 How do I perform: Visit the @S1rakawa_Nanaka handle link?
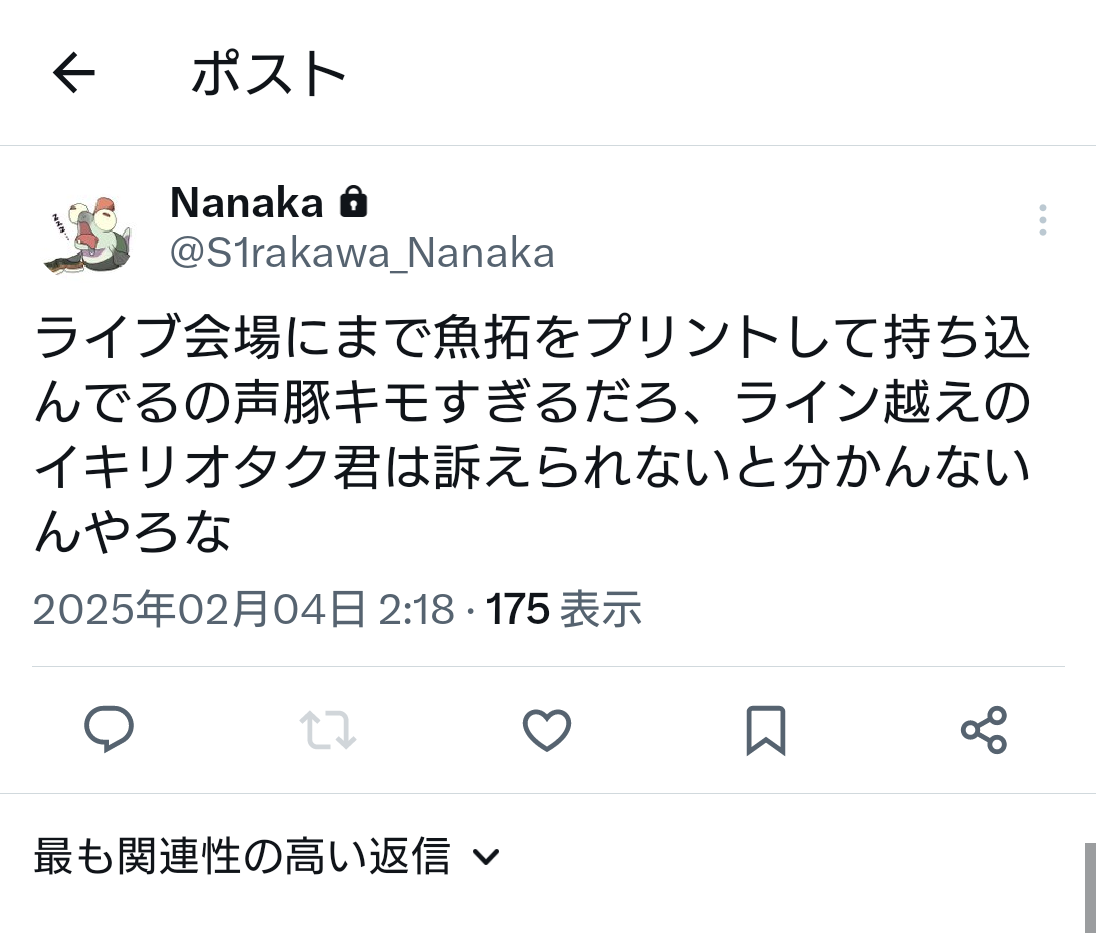click(362, 252)
